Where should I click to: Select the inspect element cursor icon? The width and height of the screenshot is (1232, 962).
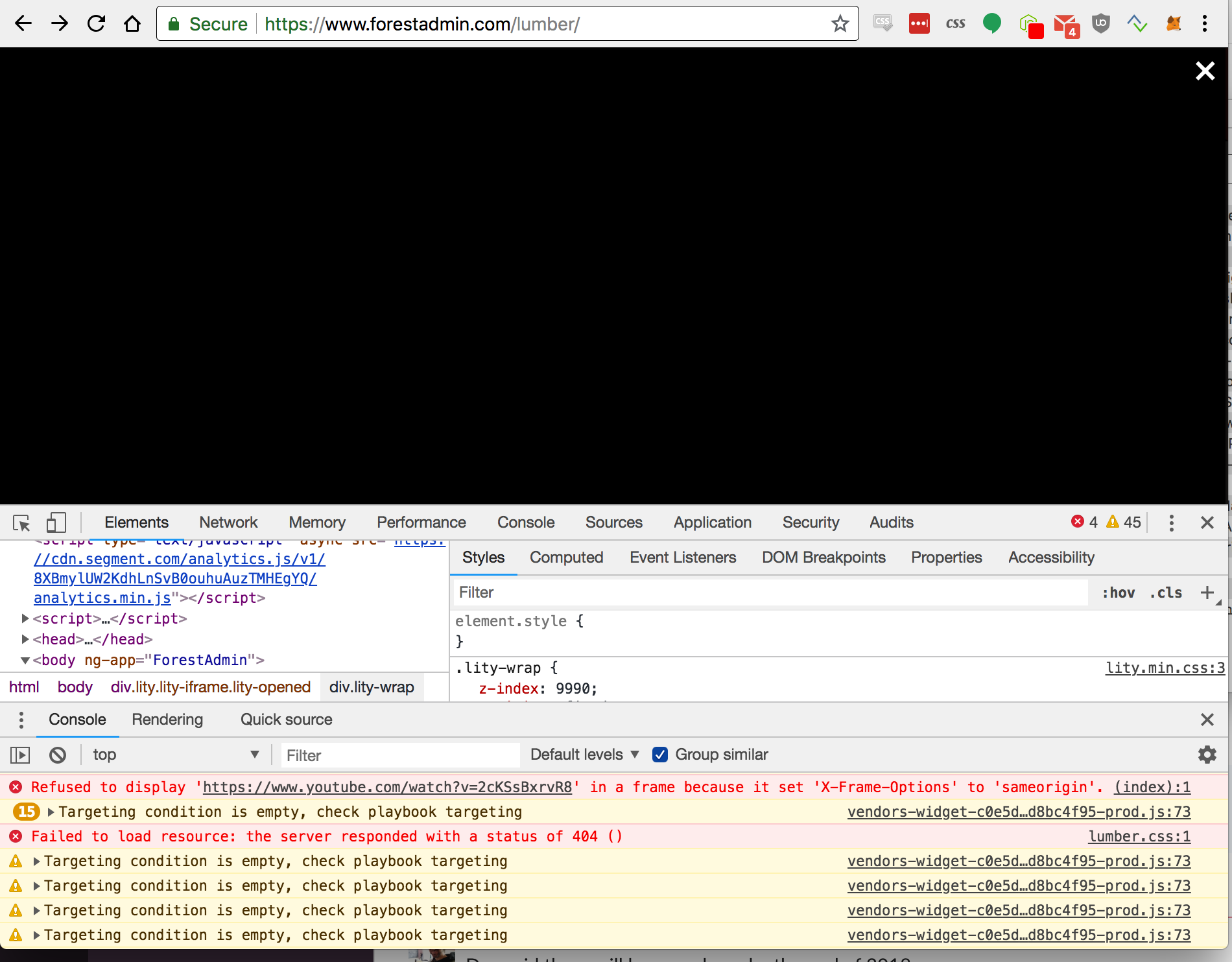point(20,522)
